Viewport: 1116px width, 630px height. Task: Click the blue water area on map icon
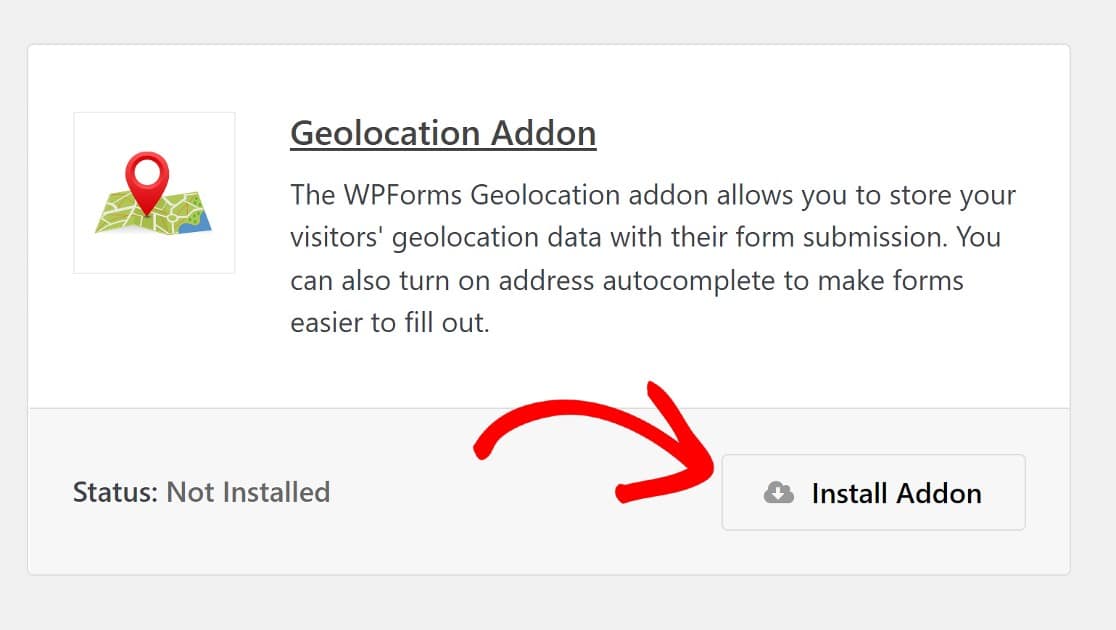click(196, 224)
